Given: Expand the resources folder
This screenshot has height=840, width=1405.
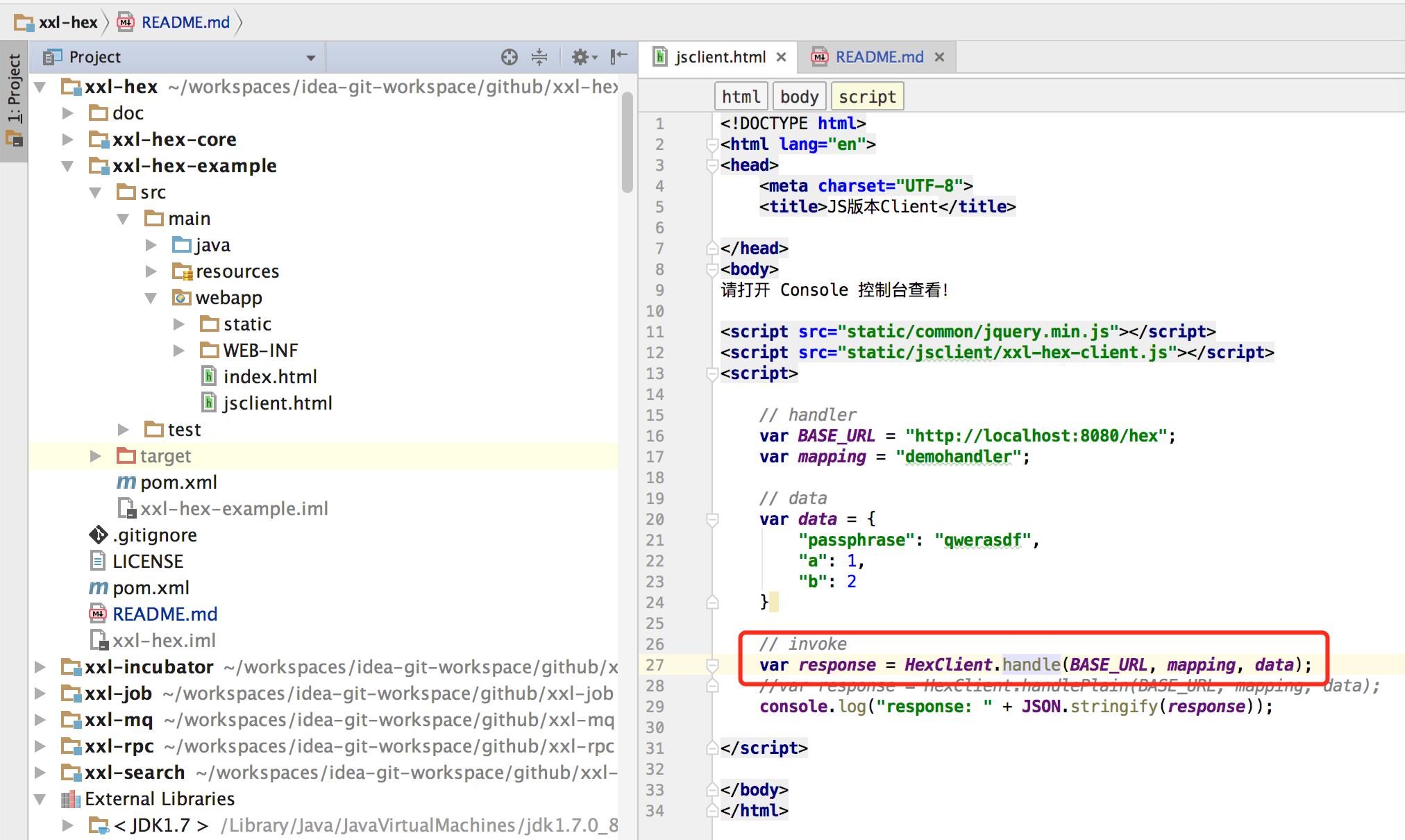Looking at the screenshot, I should point(151,271).
